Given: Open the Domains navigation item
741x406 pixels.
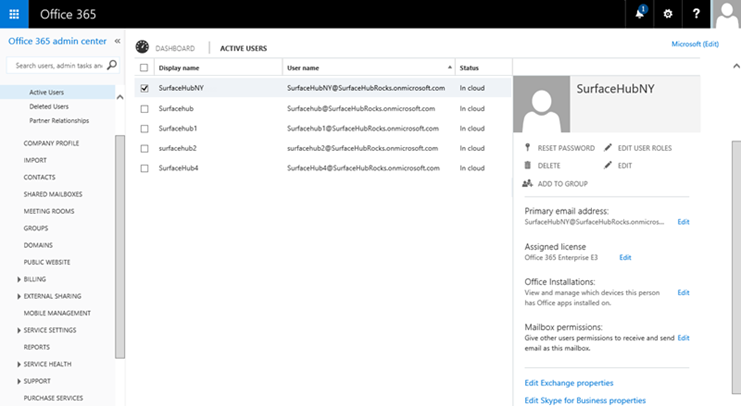Looking at the screenshot, I should pyautogui.click(x=38, y=245).
